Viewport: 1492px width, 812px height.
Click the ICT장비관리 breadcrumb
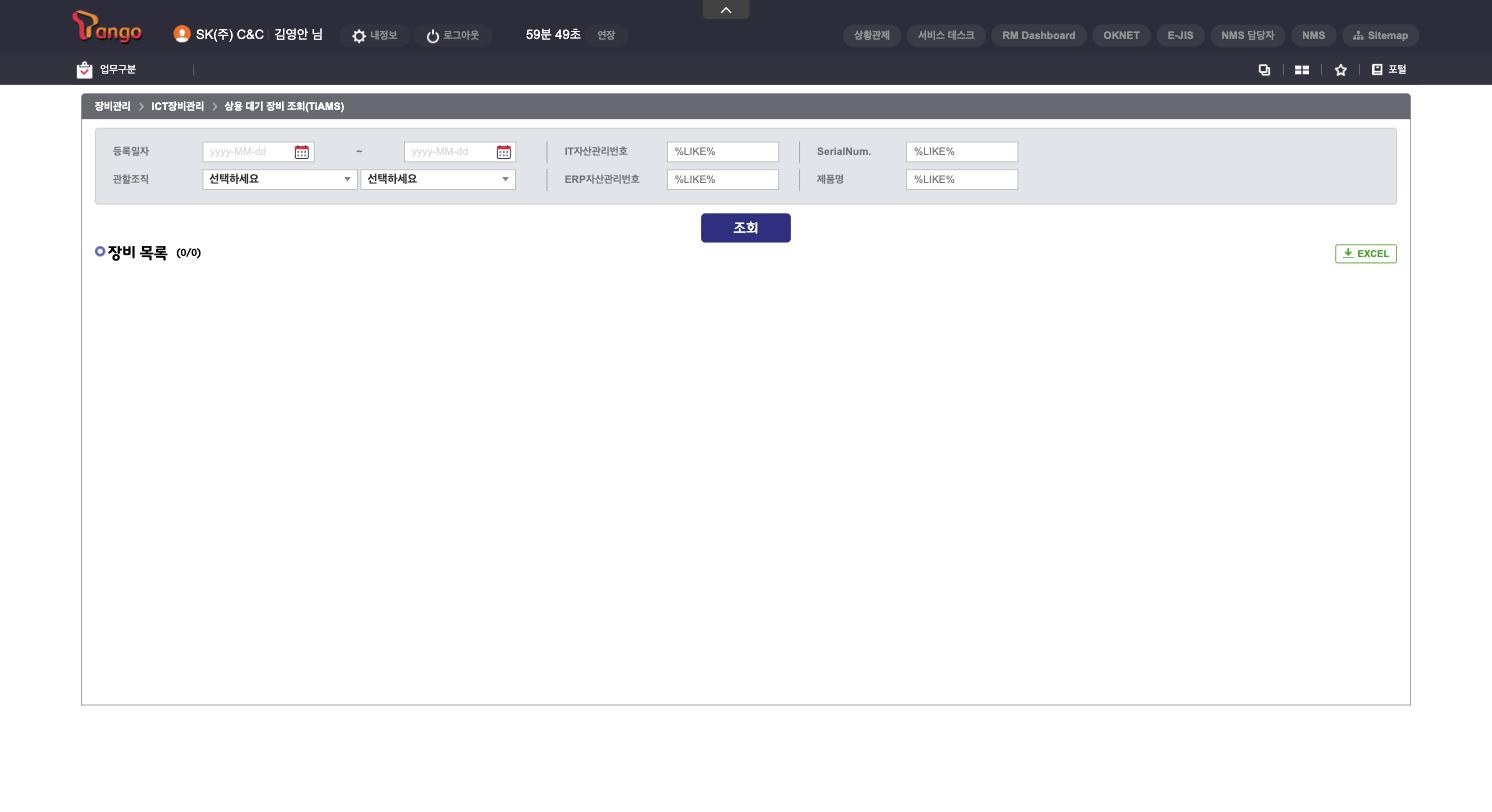tap(178, 107)
